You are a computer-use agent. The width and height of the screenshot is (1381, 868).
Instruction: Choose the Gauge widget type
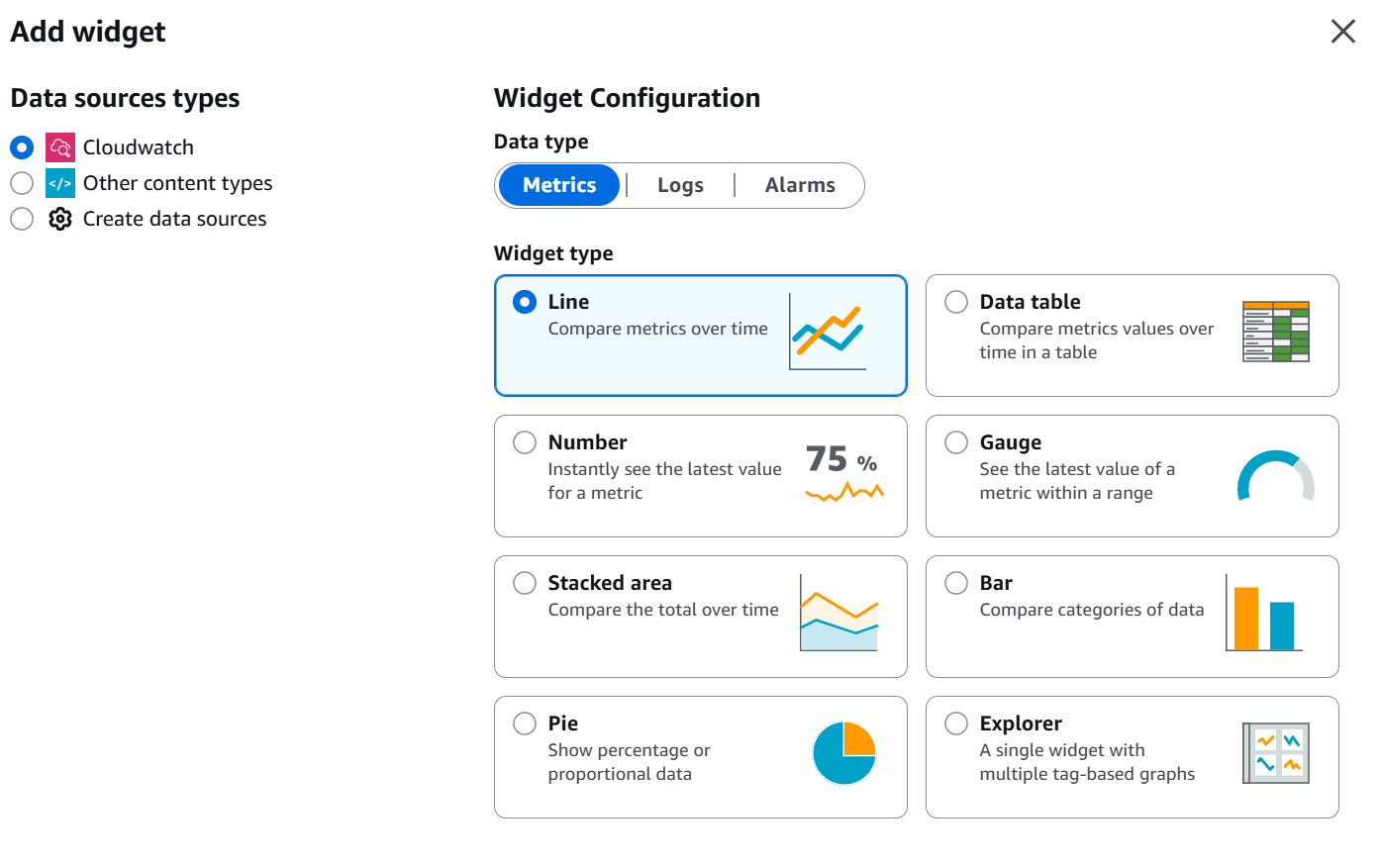click(956, 442)
